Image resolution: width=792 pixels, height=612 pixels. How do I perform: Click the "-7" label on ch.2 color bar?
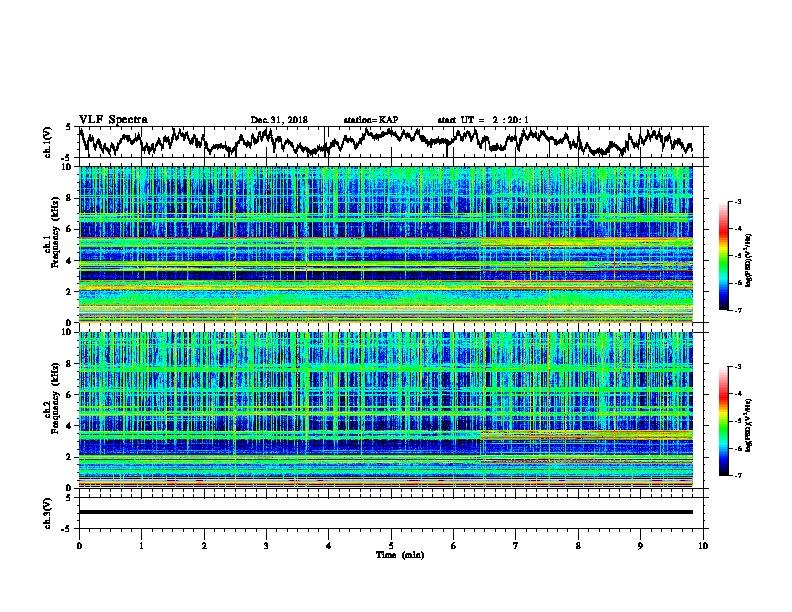738,475
